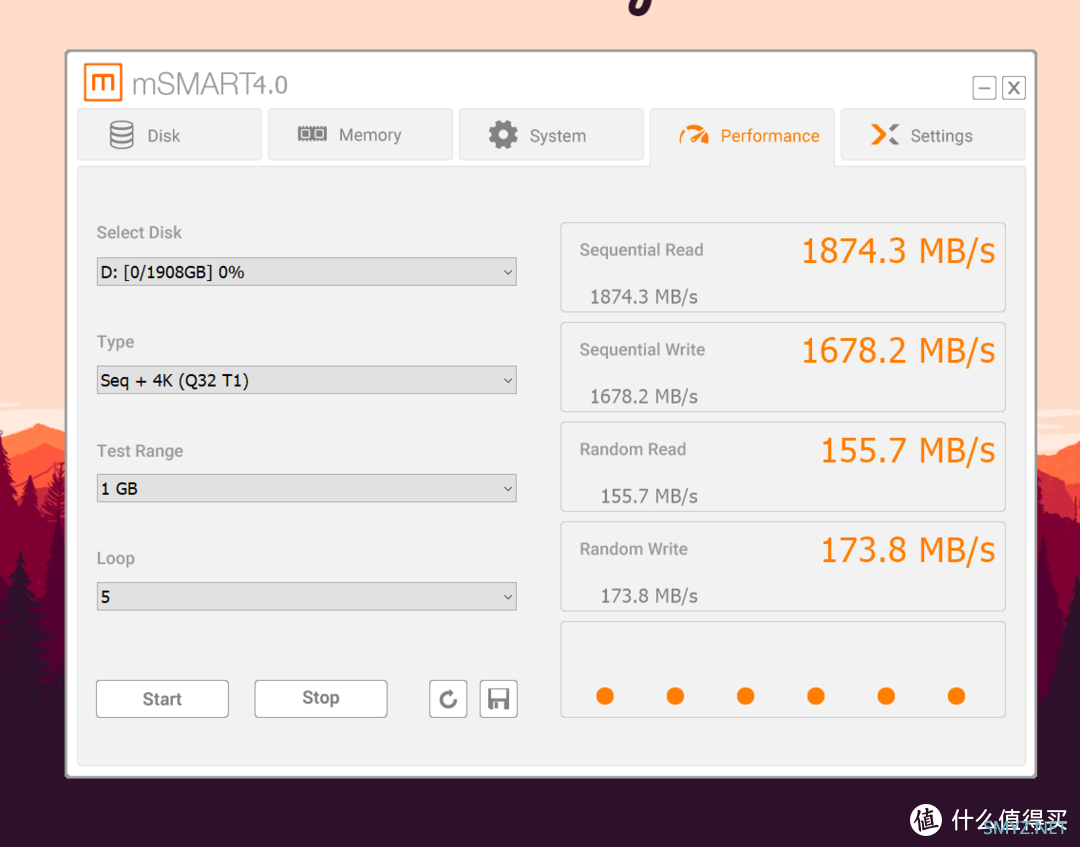This screenshot has width=1080, height=847.
Task: Click the Sequential Read 1874.3 MB/s result
Action: coord(898,251)
